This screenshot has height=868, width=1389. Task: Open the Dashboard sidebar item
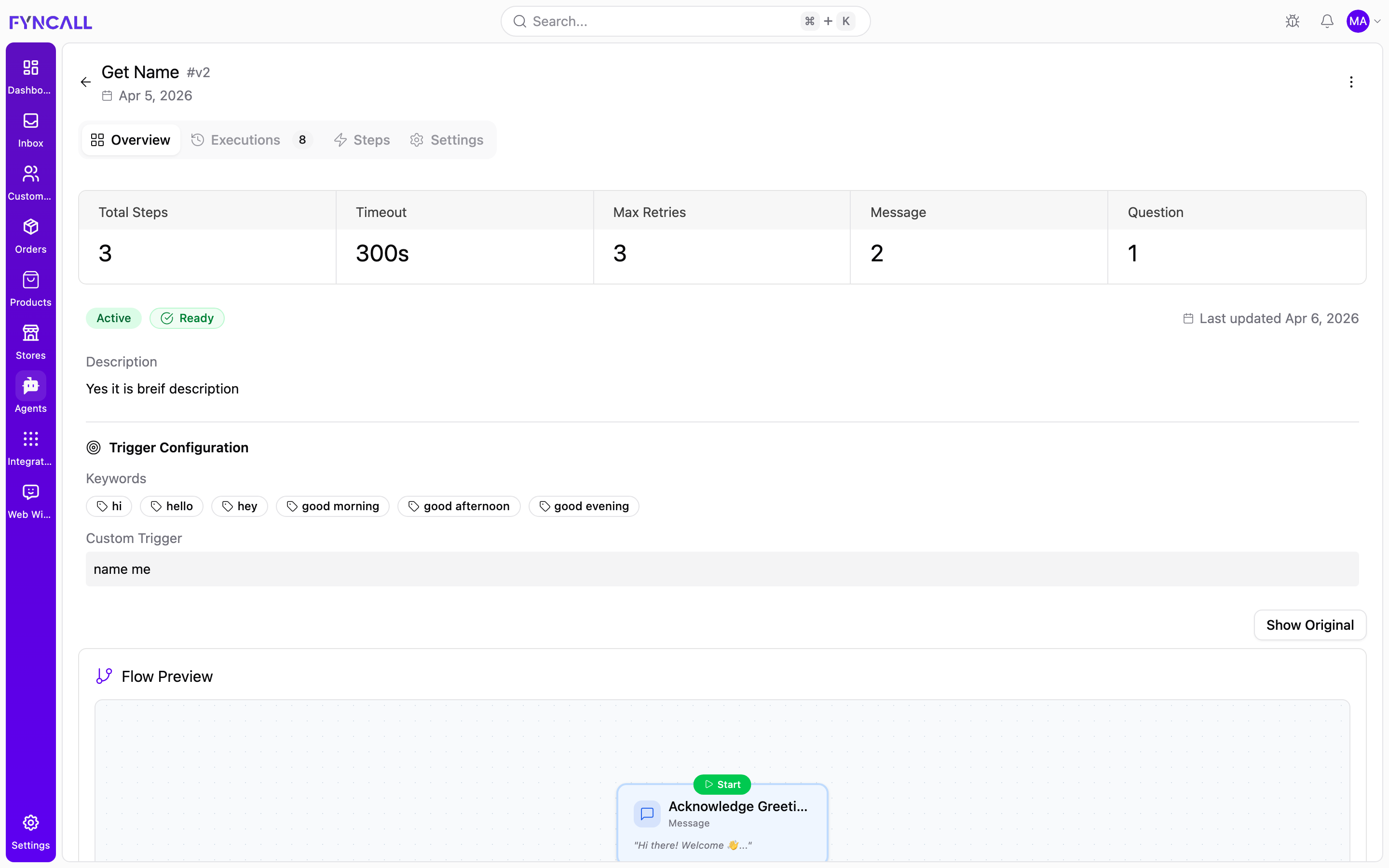point(30,76)
